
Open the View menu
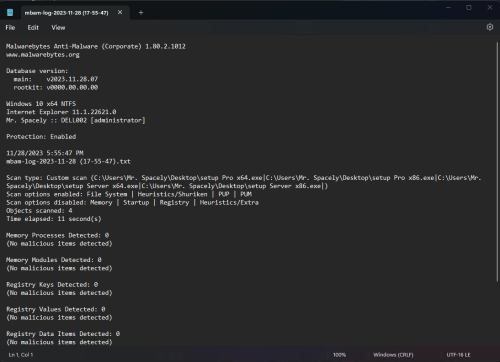[x=58, y=28]
